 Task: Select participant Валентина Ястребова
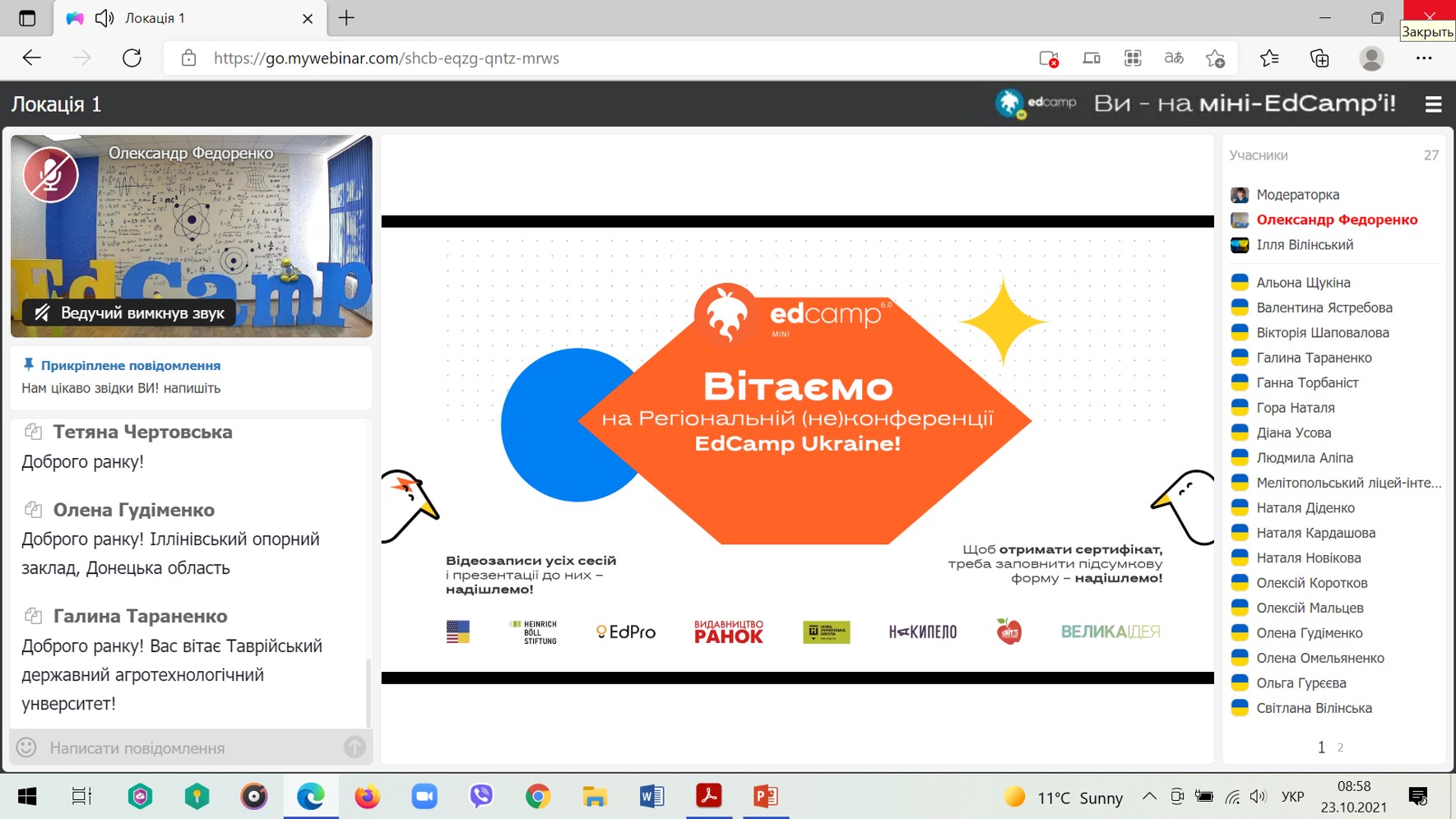click(x=1324, y=308)
